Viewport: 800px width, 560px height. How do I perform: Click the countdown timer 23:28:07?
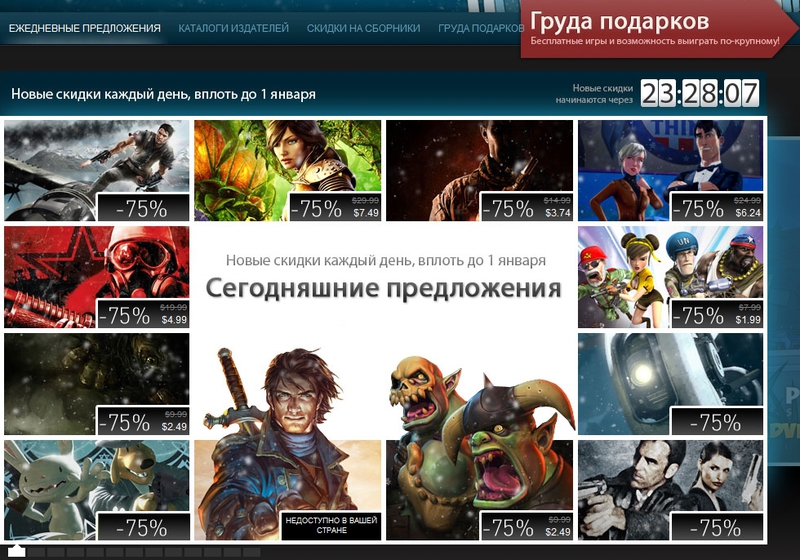pos(700,93)
